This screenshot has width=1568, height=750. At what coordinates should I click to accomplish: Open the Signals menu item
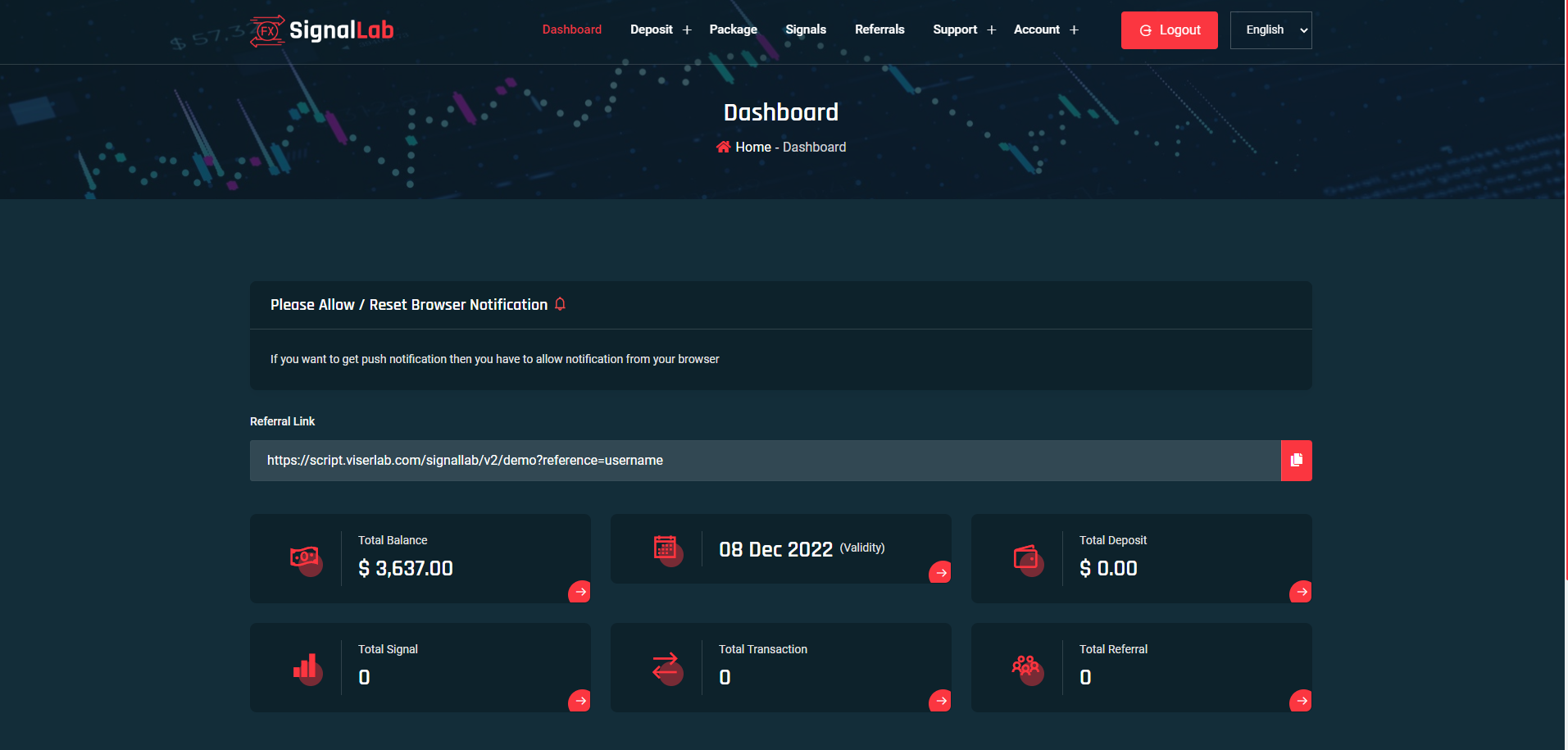point(806,30)
